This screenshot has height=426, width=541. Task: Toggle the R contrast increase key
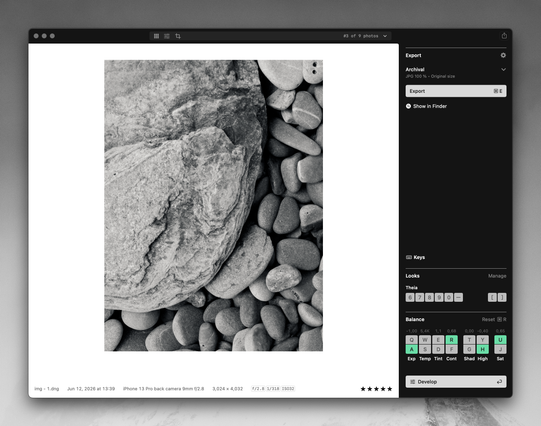click(x=451, y=340)
